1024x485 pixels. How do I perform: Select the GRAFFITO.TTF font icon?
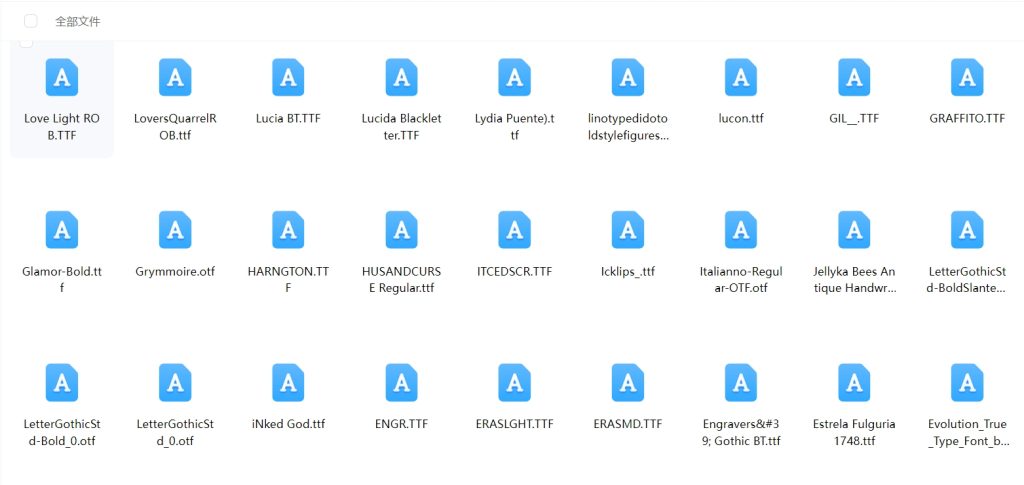[966, 77]
